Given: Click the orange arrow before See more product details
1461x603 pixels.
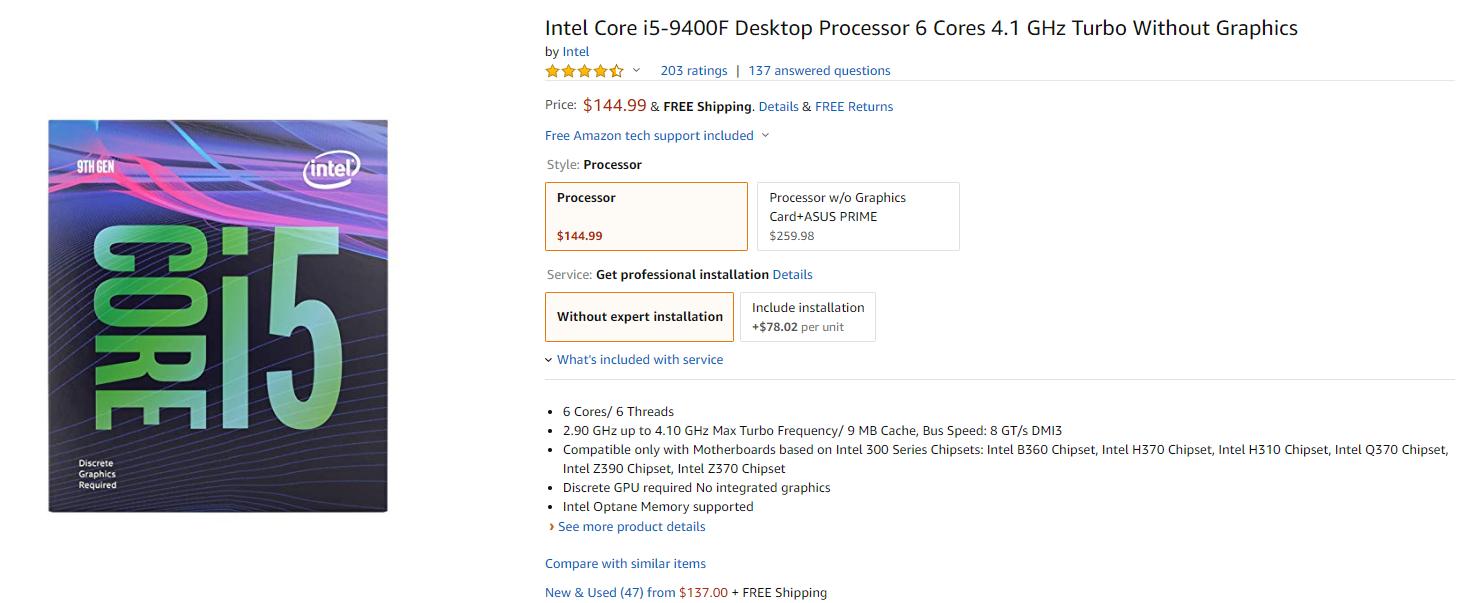Looking at the screenshot, I should tap(551, 526).
